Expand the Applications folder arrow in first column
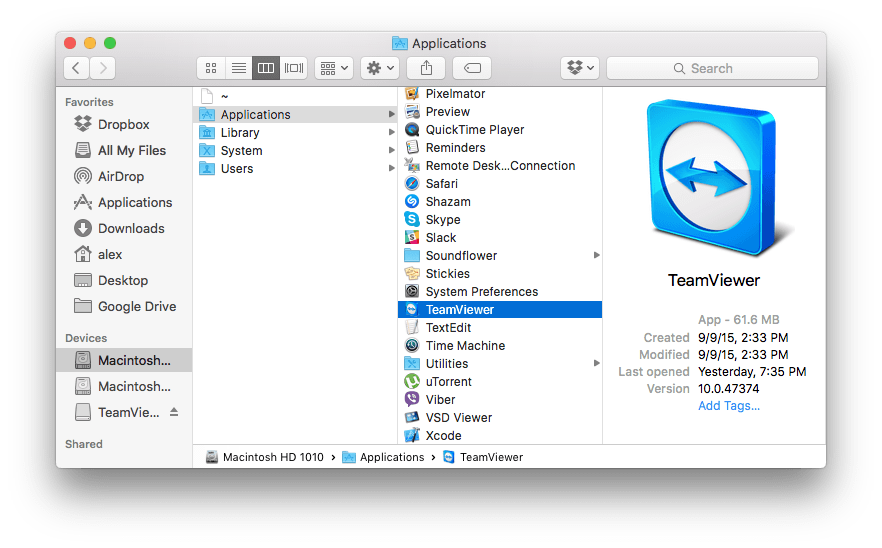Image resolution: width=882 pixels, height=548 pixels. 391,114
